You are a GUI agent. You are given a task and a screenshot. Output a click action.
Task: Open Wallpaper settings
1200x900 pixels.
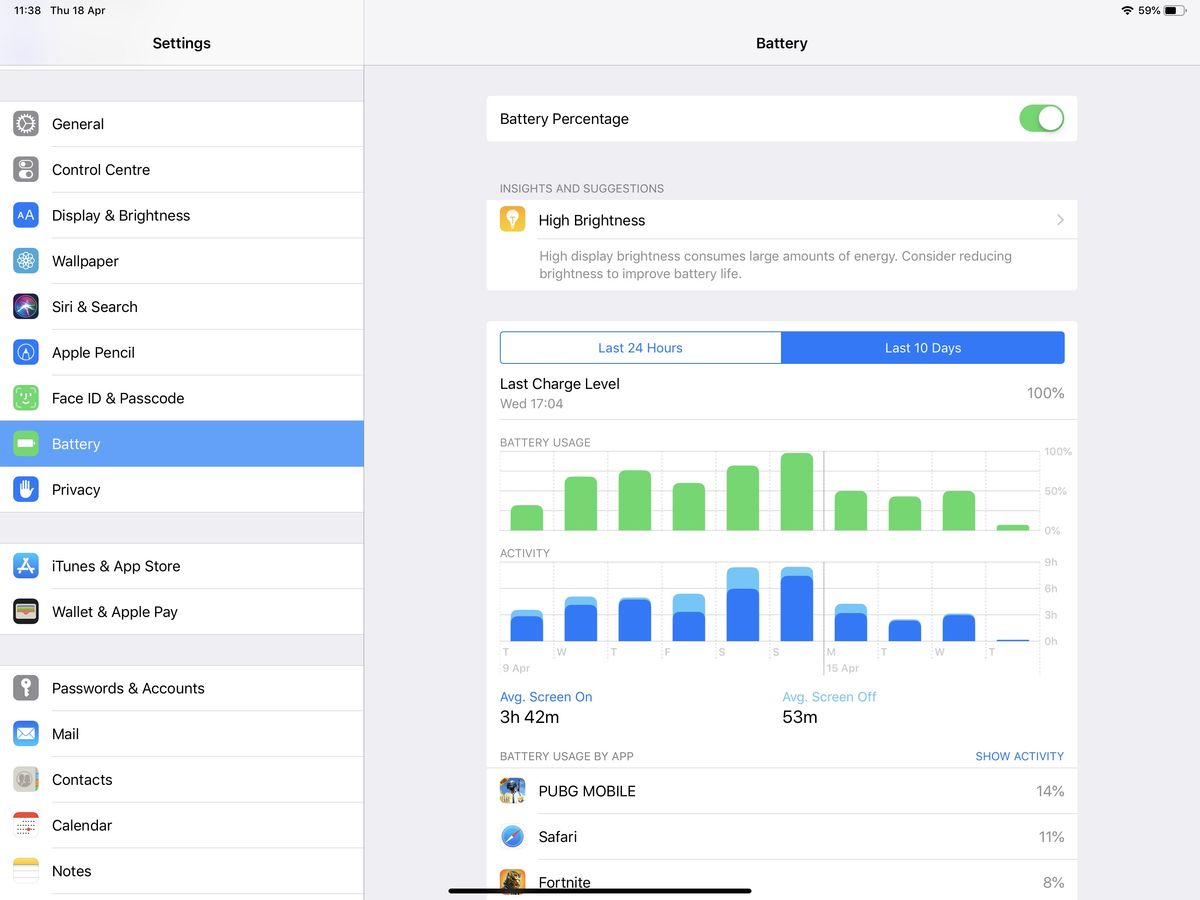[85, 261]
